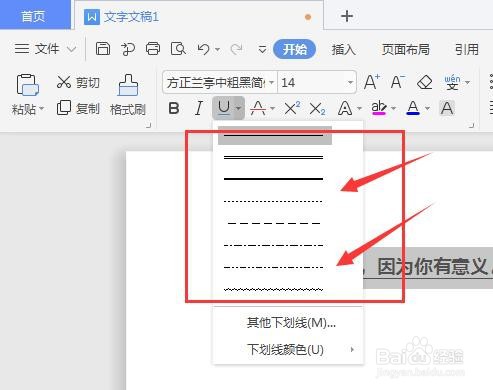Click the Clear Formatting eraser icon
Viewport: 493px width, 390px height.
click(425, 82)
